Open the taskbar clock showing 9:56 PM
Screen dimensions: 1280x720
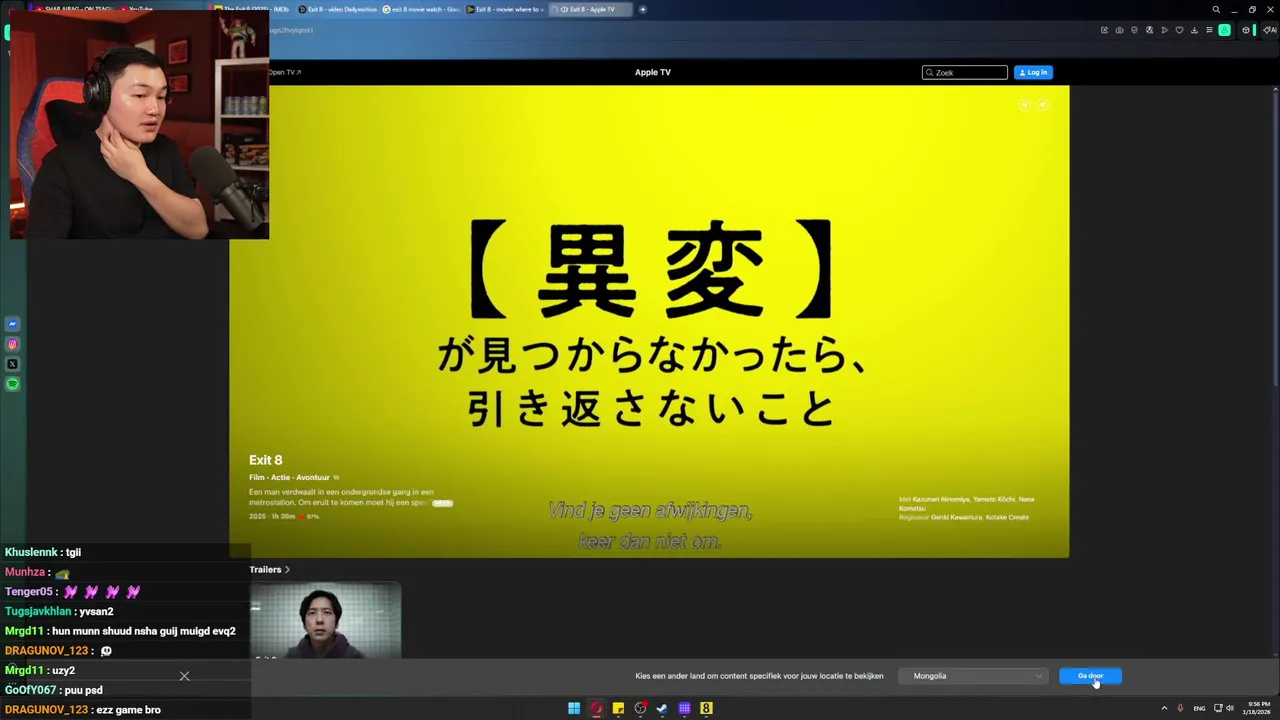(1257, 708)
